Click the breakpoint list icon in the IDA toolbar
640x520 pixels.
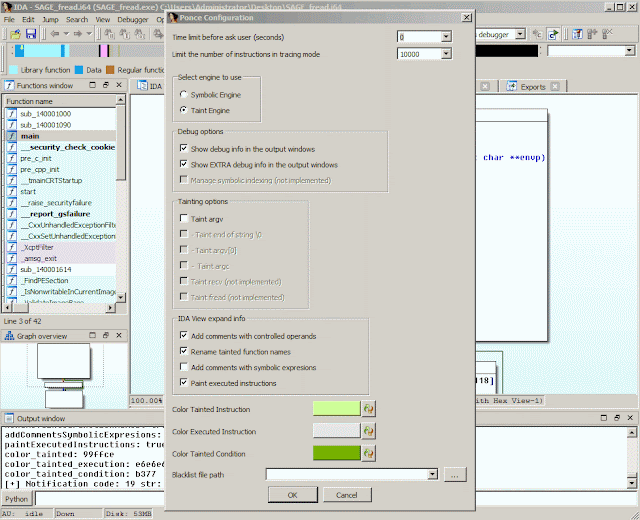[x=577, y=34]
